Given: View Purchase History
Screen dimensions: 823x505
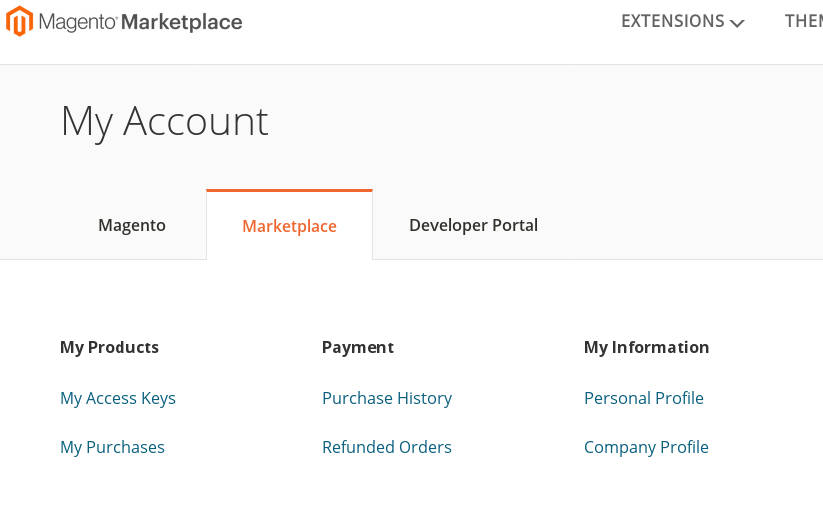Looking at the screenshot, I should pyautogui.click(x=387, y=398).
